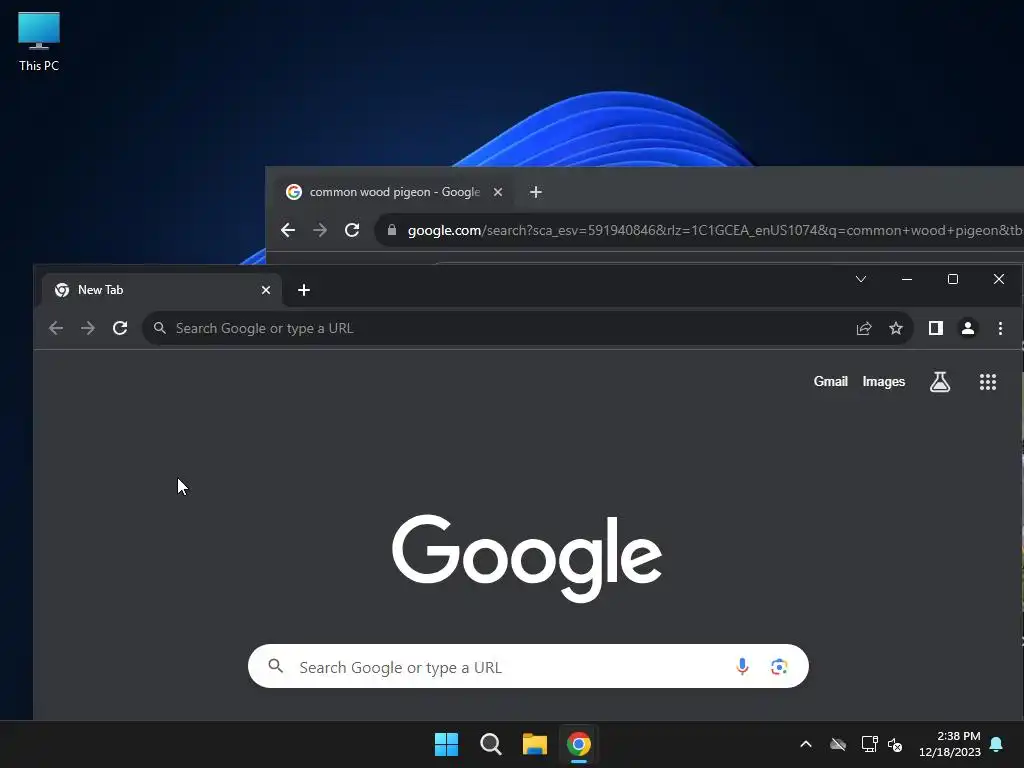
Task: Click the magnifier icon in Google search box
Action: tap(276, 666)
